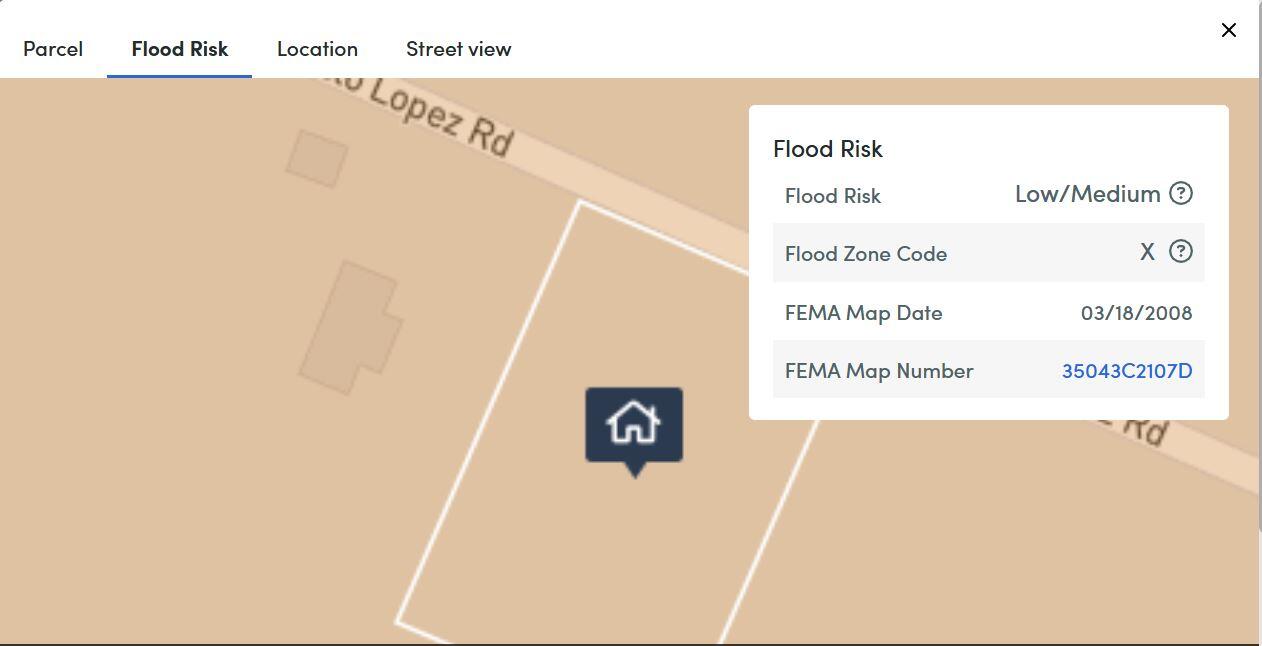Click the partial Rd label beside the panel
Viewport: 1262px width, 646px height.
[x=1143, y=430]
